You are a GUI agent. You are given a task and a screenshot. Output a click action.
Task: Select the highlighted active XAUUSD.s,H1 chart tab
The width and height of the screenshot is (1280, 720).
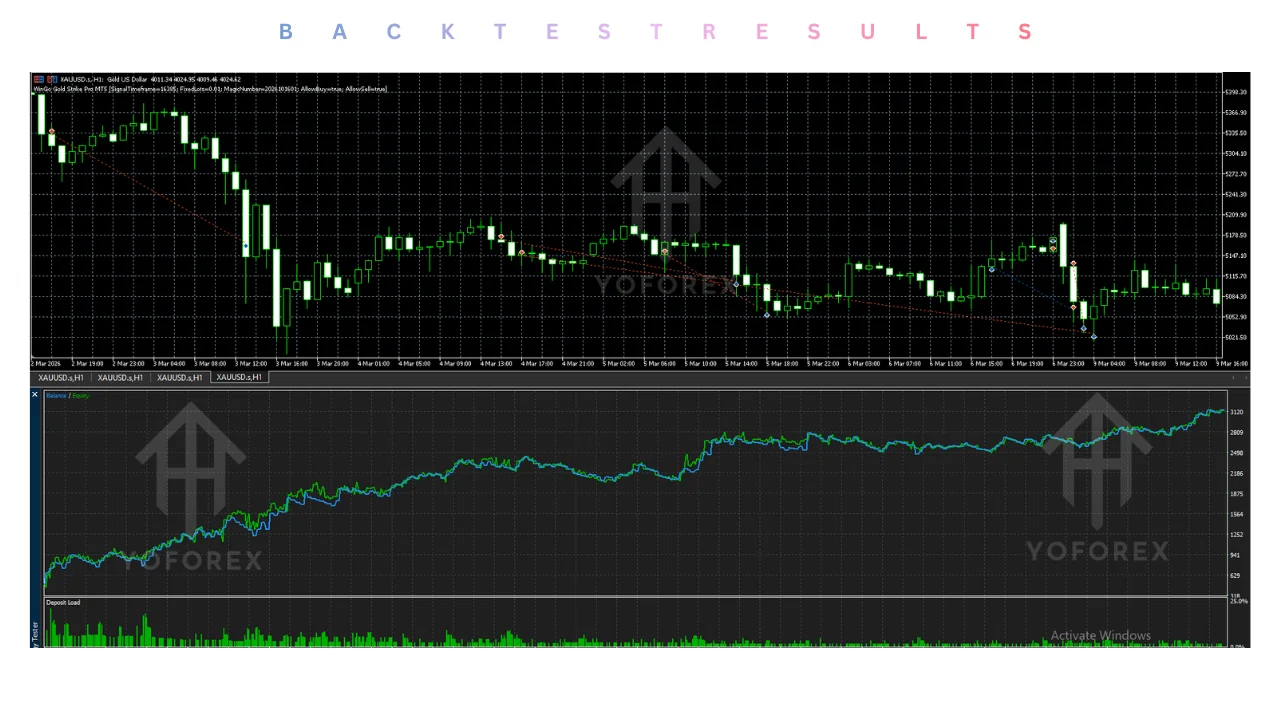pyautogui.click(x=240, y=377)
